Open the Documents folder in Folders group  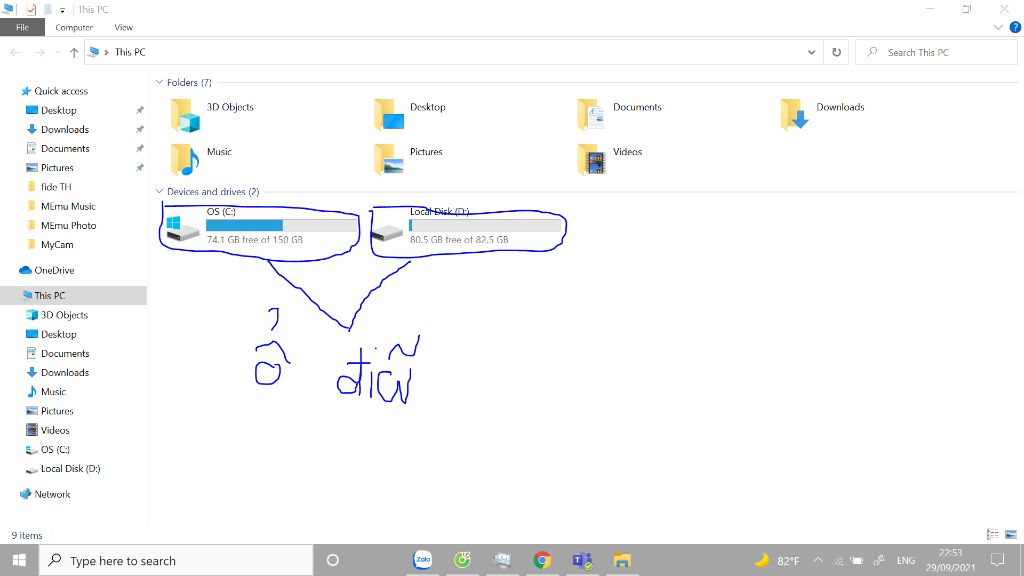pyautogui.click(x=592, y=115)
